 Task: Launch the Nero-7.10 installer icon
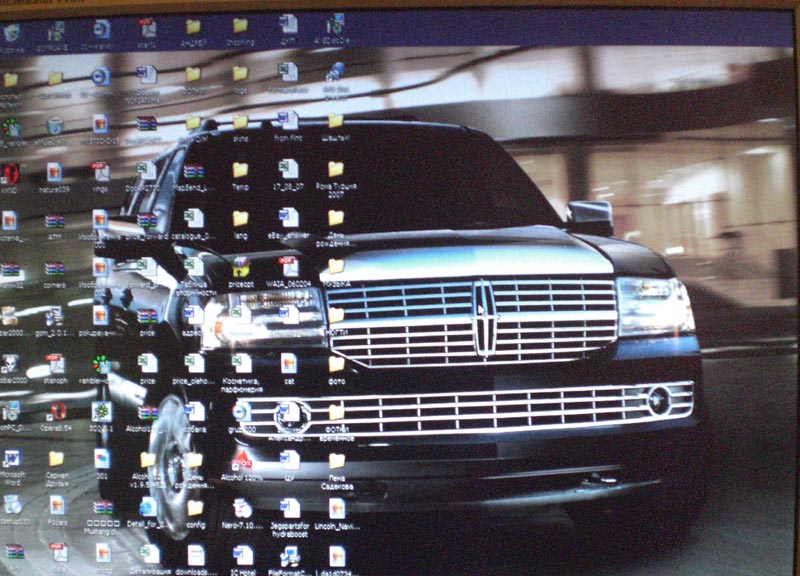[242, 508]
